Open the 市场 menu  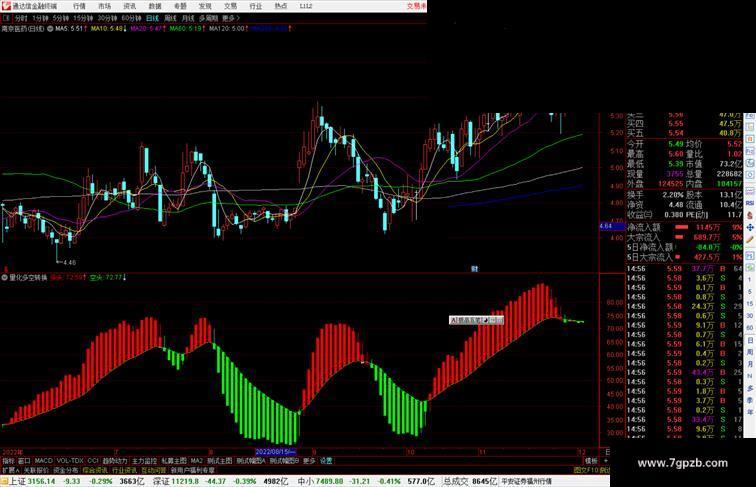click(104, 6)
